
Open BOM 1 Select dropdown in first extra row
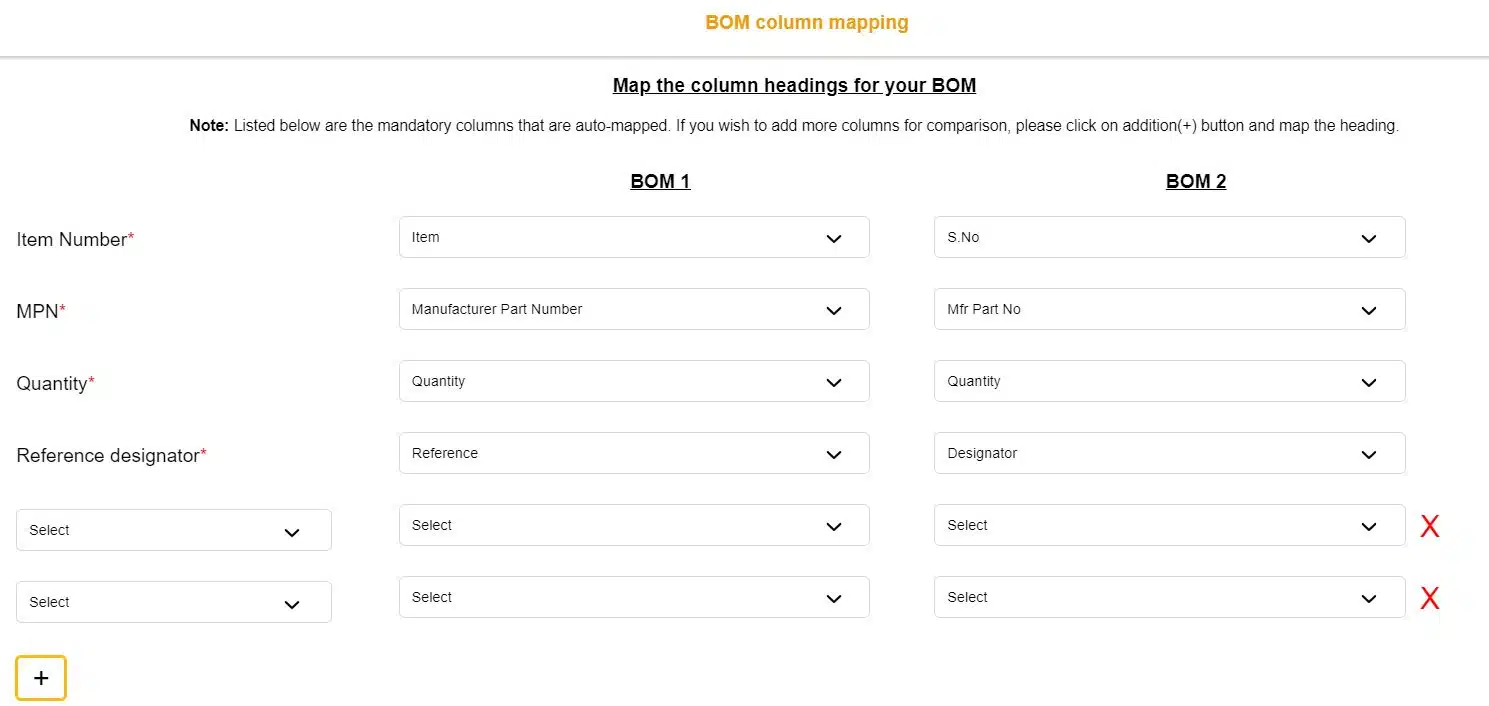633,525
